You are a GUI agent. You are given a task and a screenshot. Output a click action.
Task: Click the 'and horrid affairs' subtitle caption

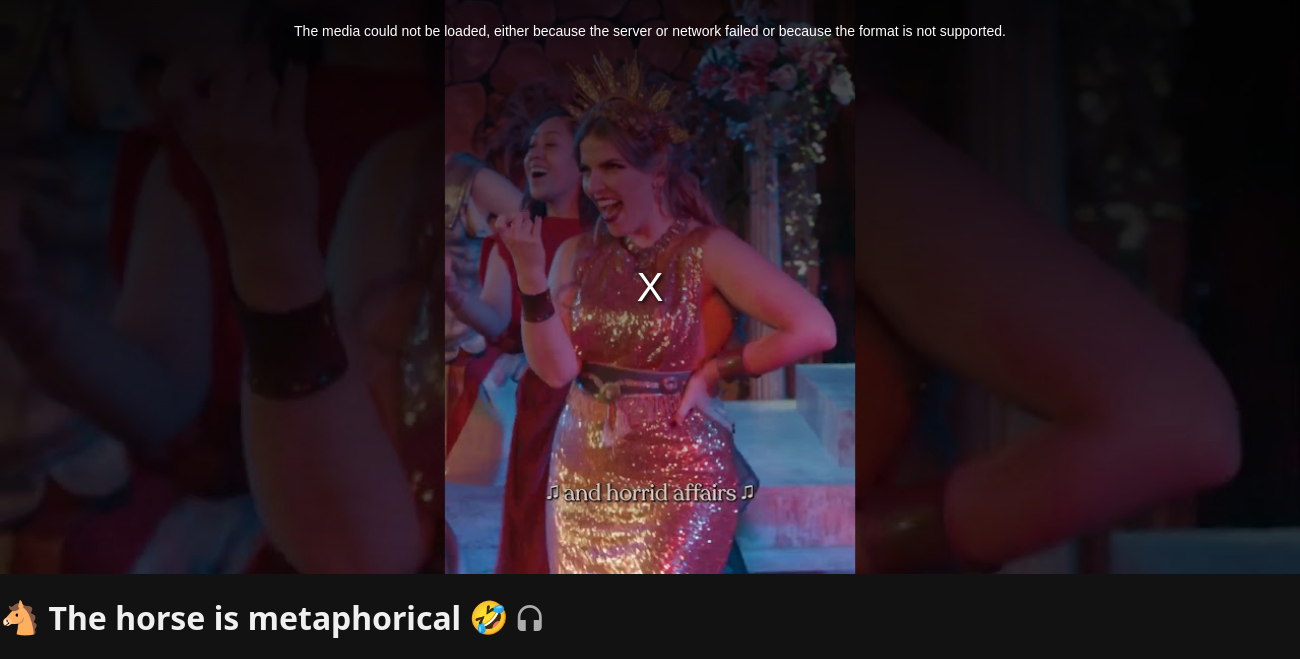(650, 493)
